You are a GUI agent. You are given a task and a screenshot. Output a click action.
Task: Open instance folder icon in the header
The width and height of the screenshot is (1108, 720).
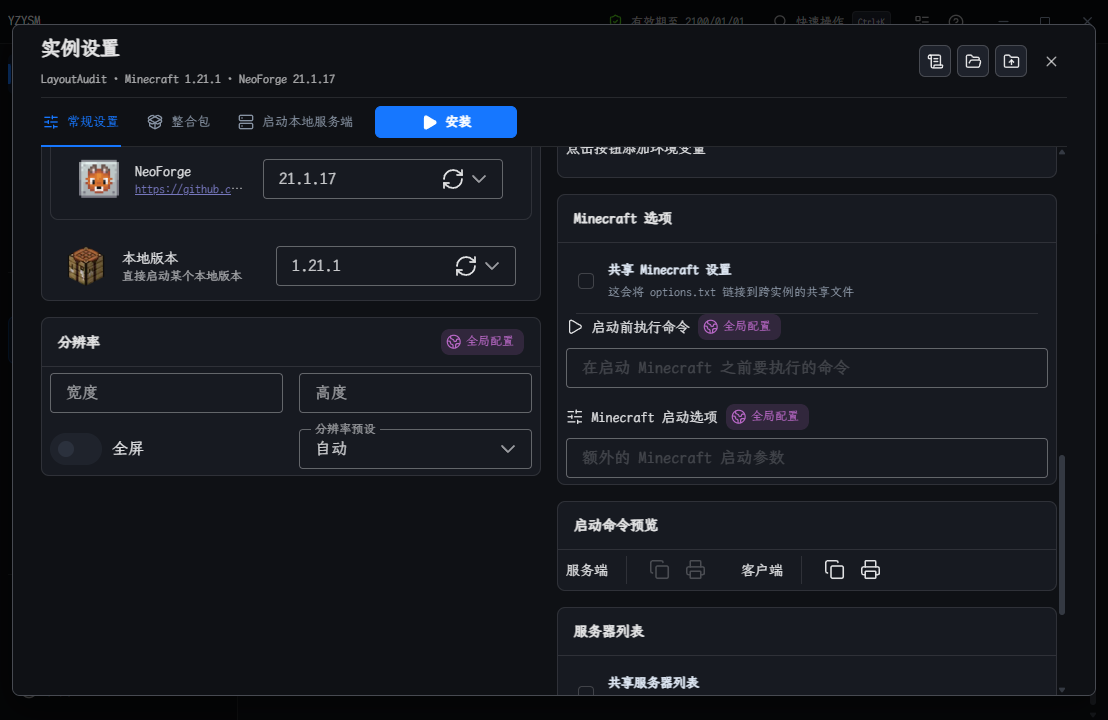973,61
